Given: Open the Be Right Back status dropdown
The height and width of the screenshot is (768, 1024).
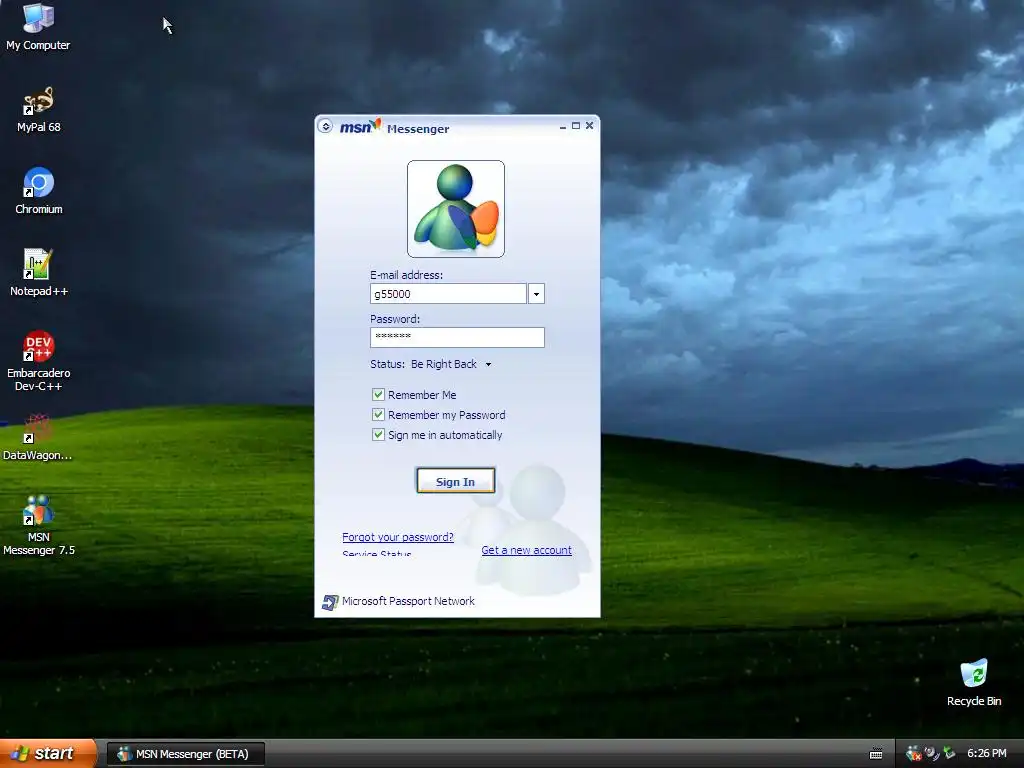Looking at the screenshot, I should pos(451,364).
